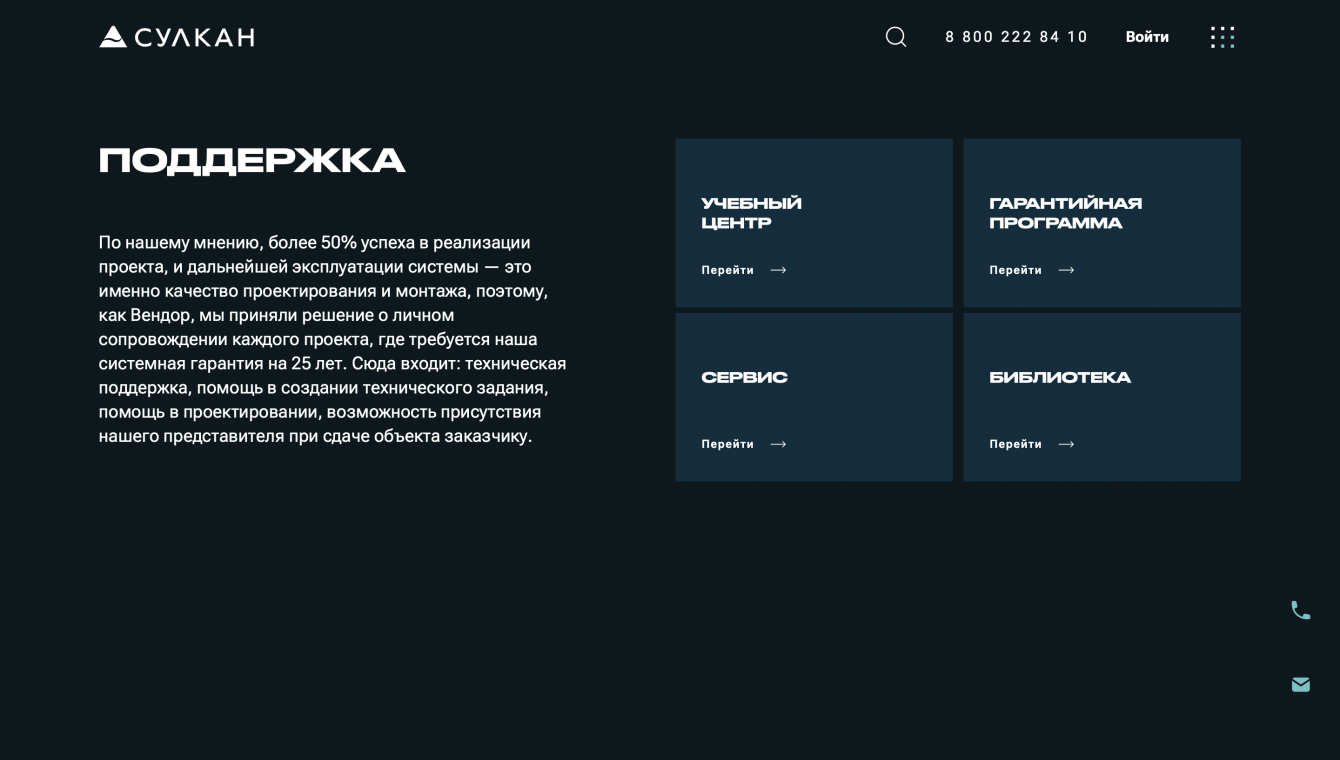Screen dimensions: 1340x760
Task: Select the Гарантийная программа card title
Action: (x=1065, y=213)
